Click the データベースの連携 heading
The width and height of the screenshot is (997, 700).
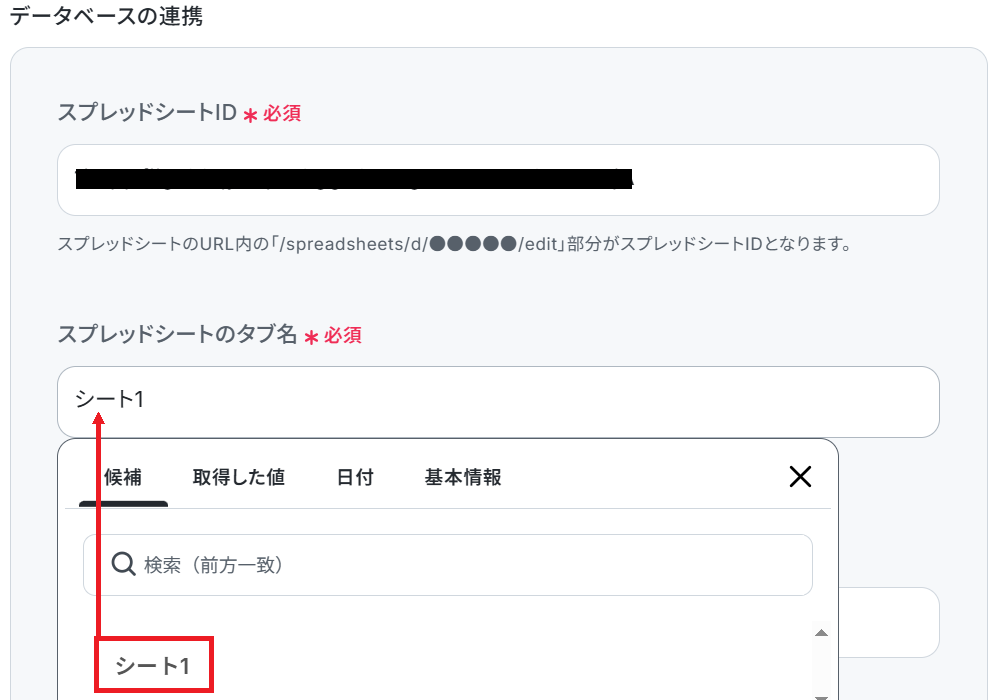pos(106,15)
